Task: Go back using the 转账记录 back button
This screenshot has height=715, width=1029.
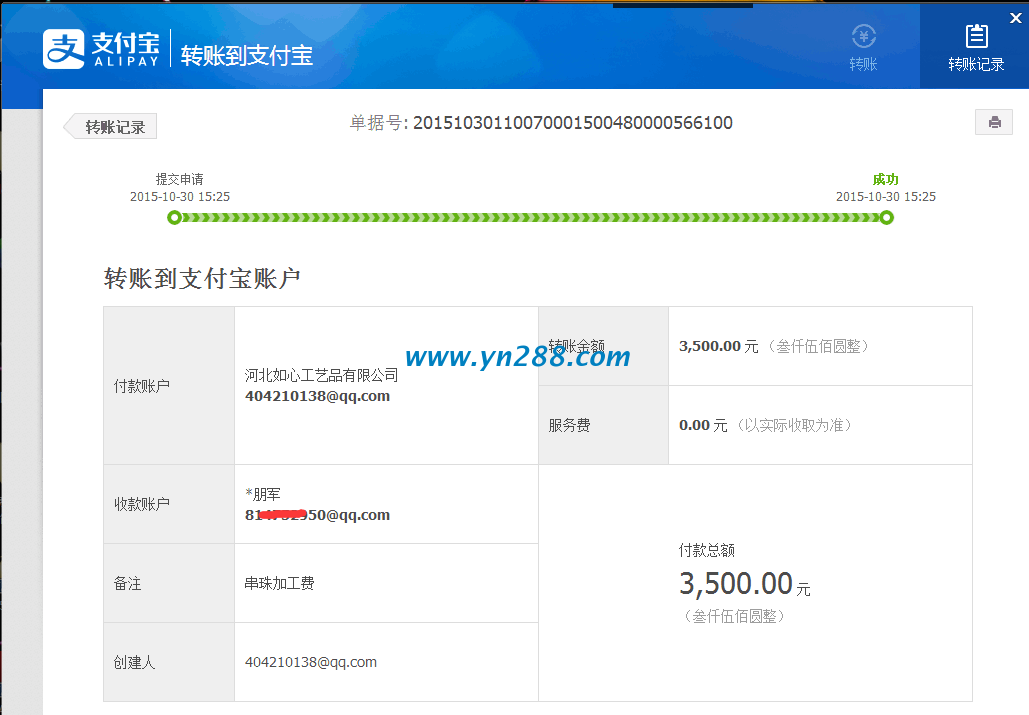Action: 110,126
